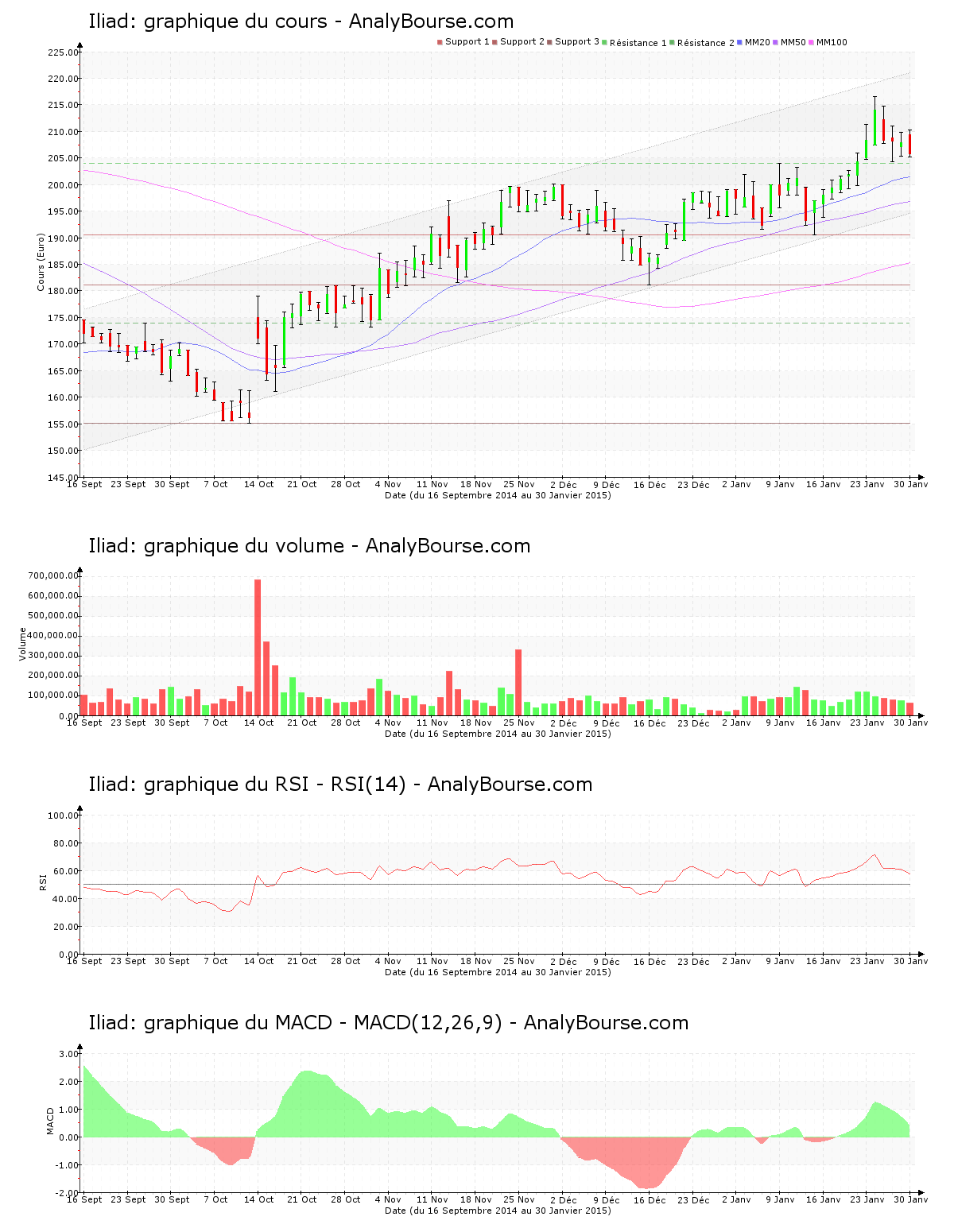Click the date range caption under price chart

point(498,495)
